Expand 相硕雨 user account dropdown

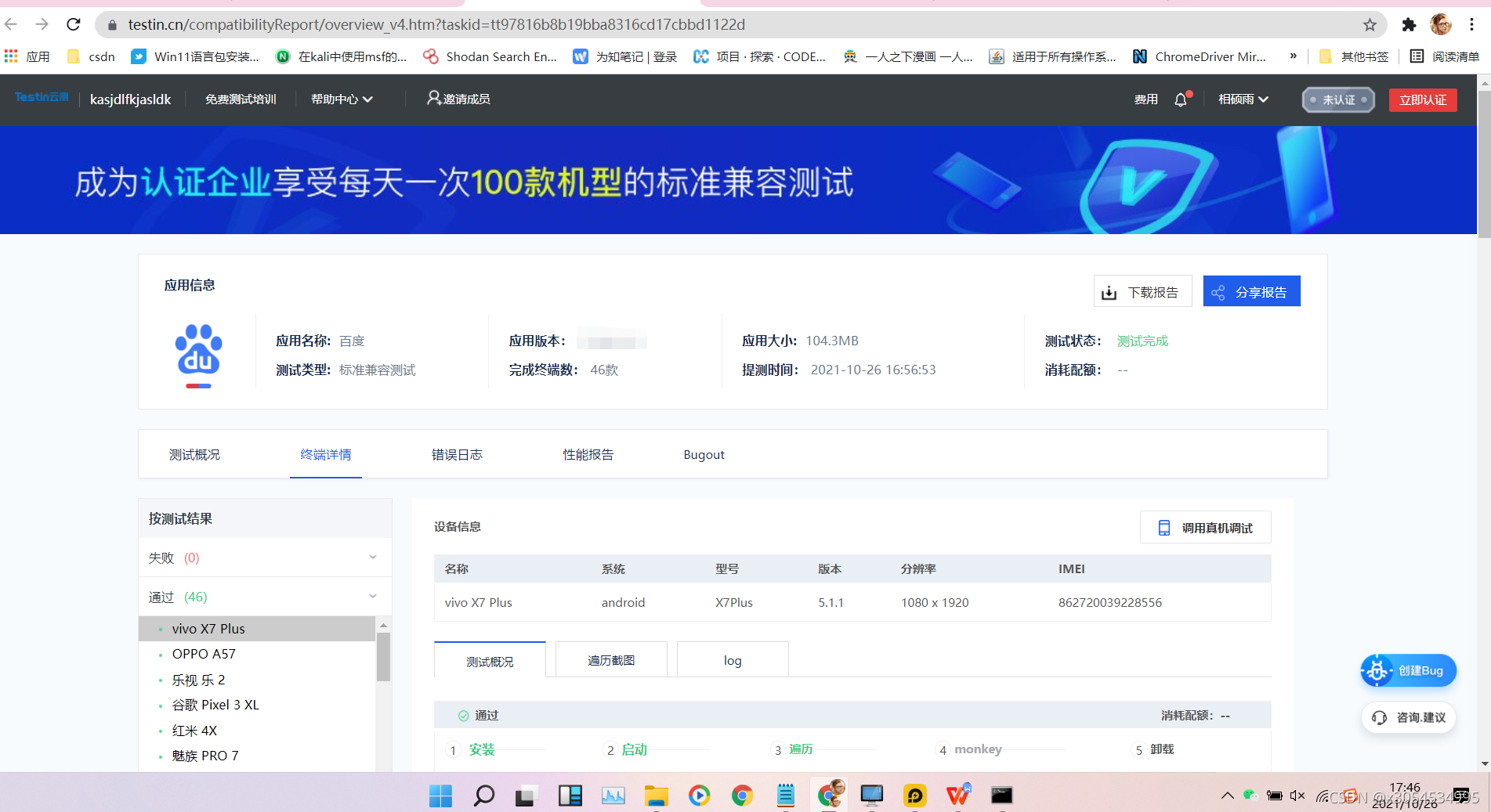1243,99
